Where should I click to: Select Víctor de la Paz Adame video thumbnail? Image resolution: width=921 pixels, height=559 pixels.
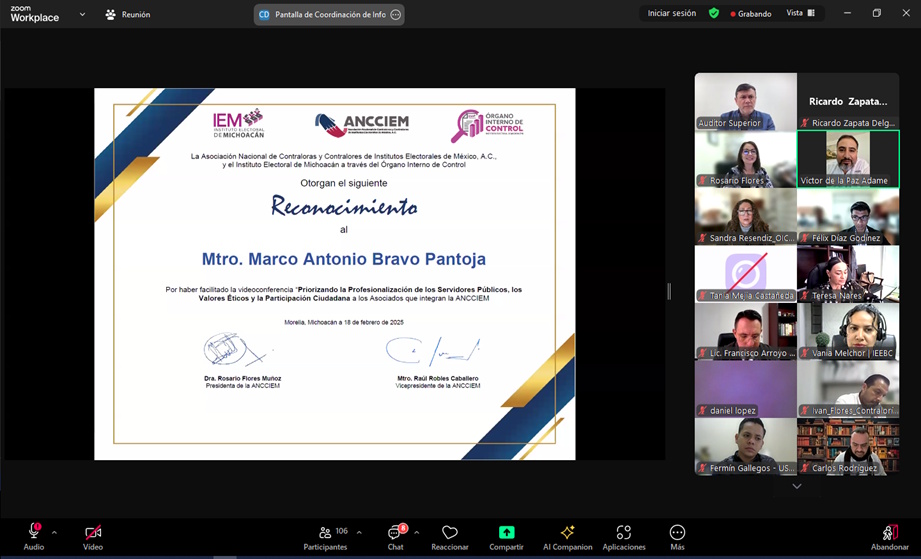pyautogui.click(x=848, y=159)
